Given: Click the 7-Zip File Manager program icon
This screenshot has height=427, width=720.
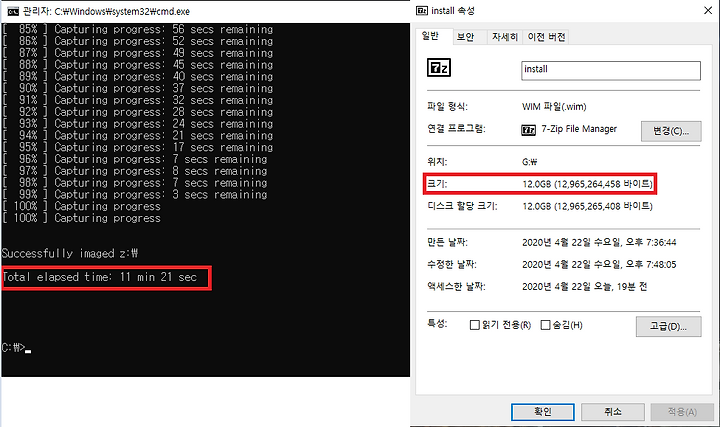Looking at the screenshot, I should (529, 130).
